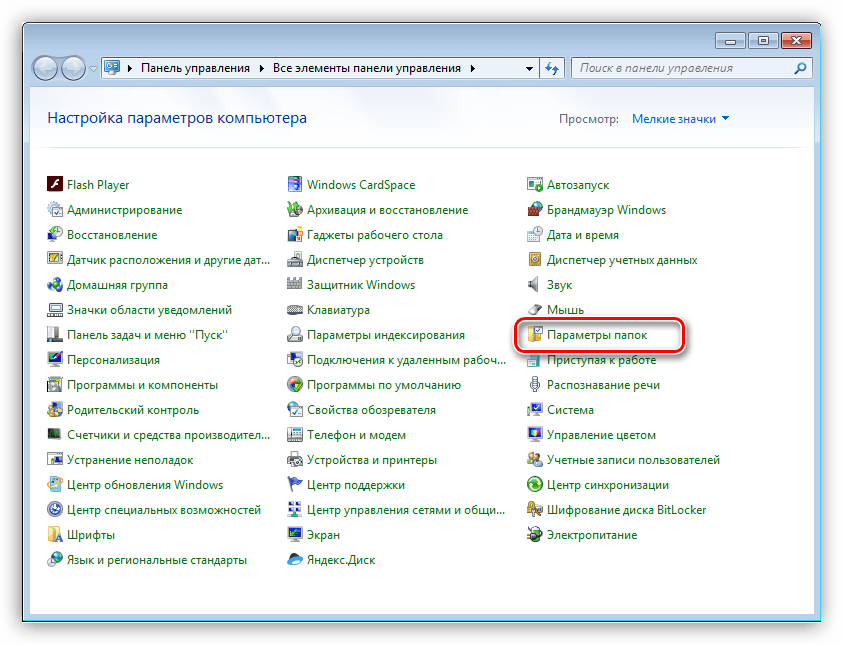Open the Яндекс.Диск icon
This screenshot has width=843, height=645.
pyautogui.click(x=295, y=560)
